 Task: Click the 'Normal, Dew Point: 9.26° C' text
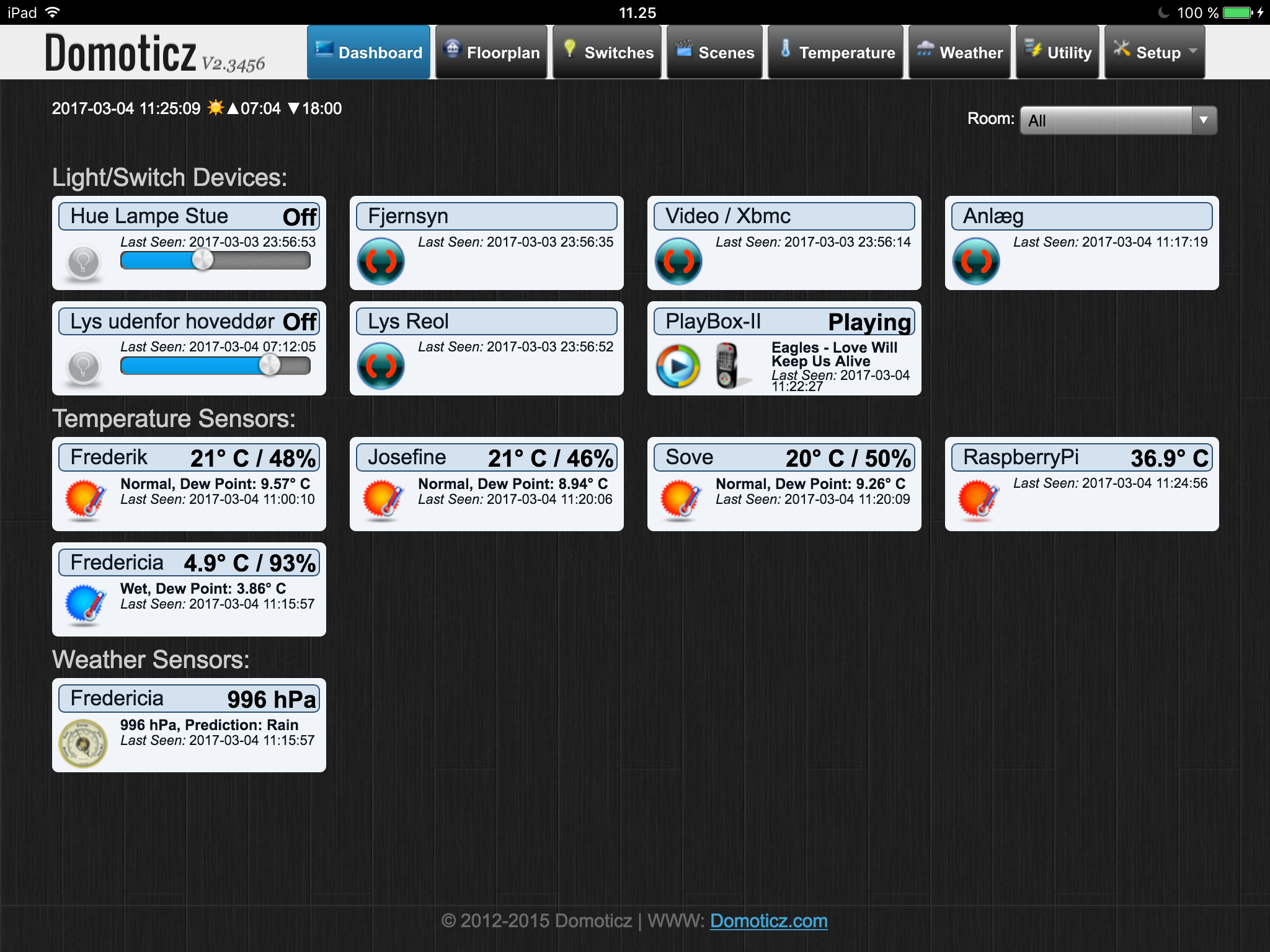point(810,483)
